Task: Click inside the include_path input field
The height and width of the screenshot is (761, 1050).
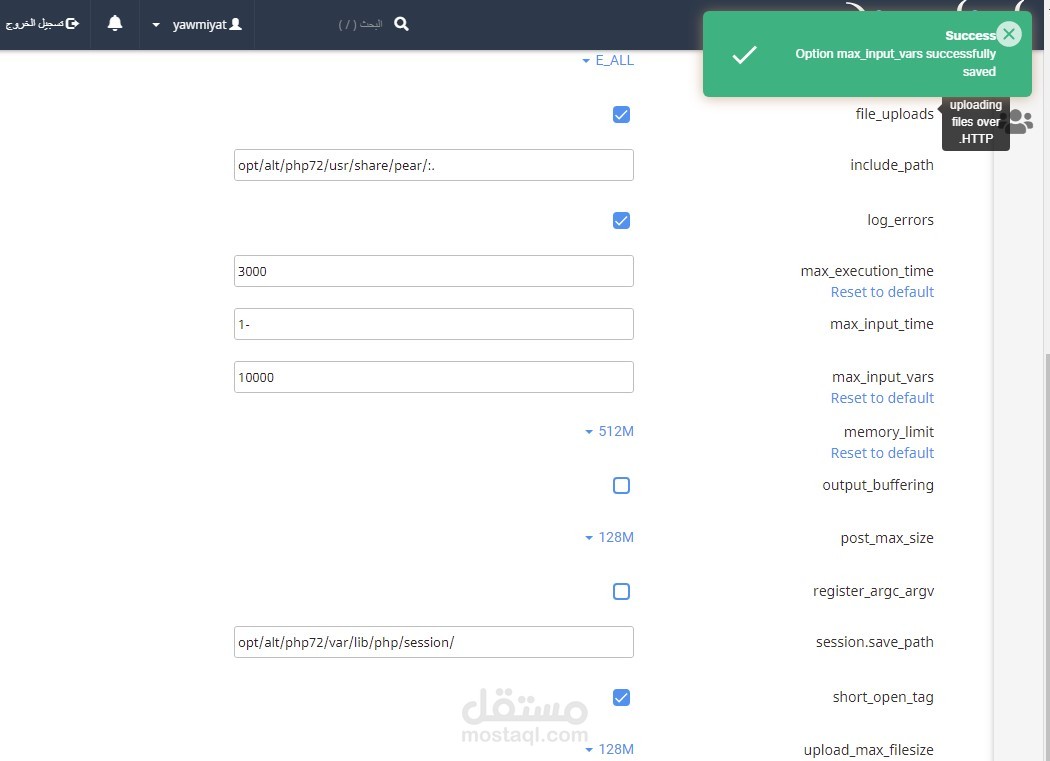Action: tap(433, 165)
